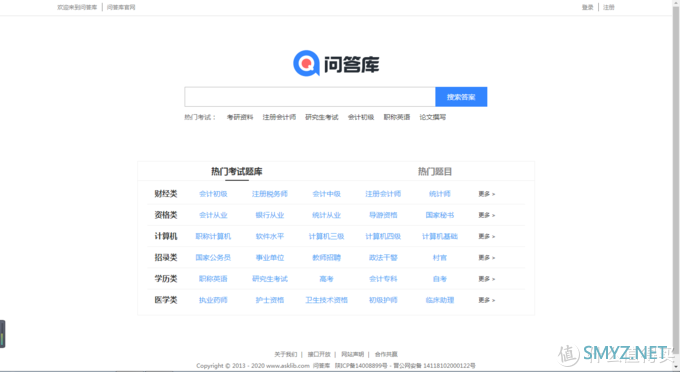The image size is (680, 372).
Task: Open 卫生技术资格 link
Action: point(327,300)
